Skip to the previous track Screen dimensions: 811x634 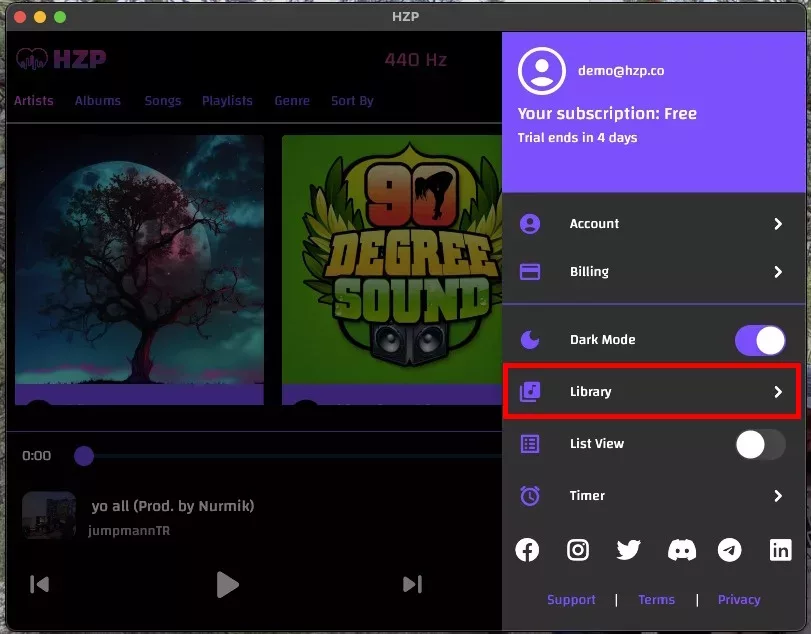(39, 584)
